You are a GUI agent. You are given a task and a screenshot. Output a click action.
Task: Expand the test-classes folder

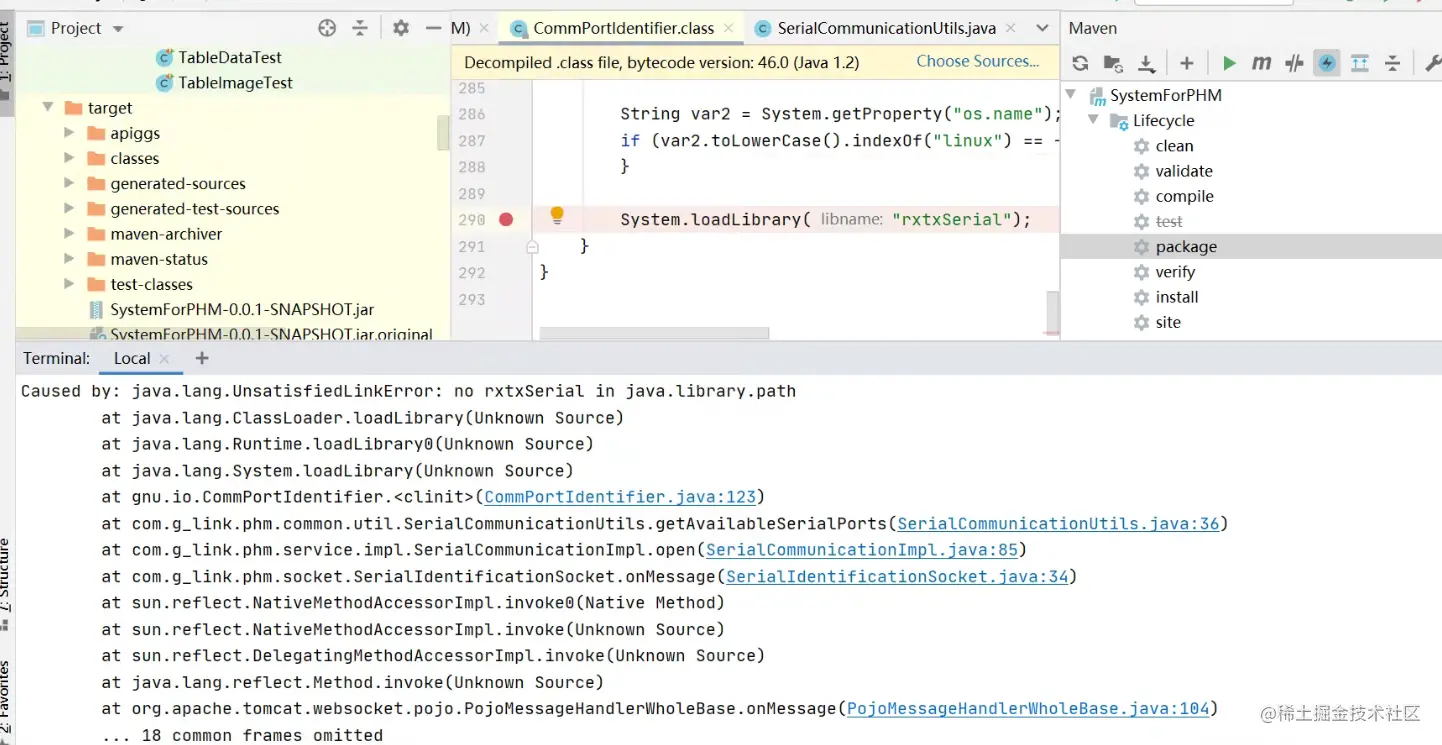click(x=69, y=284)
